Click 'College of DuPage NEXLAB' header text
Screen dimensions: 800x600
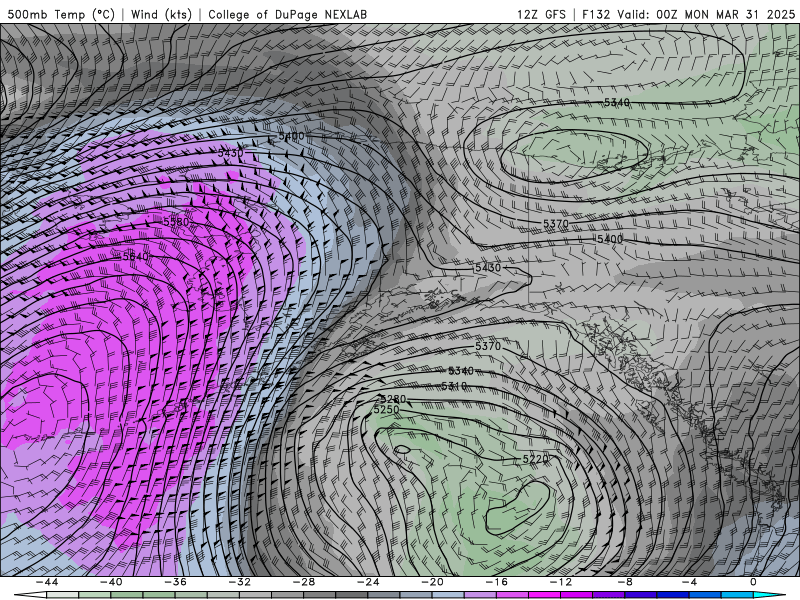tap(287, 14)
